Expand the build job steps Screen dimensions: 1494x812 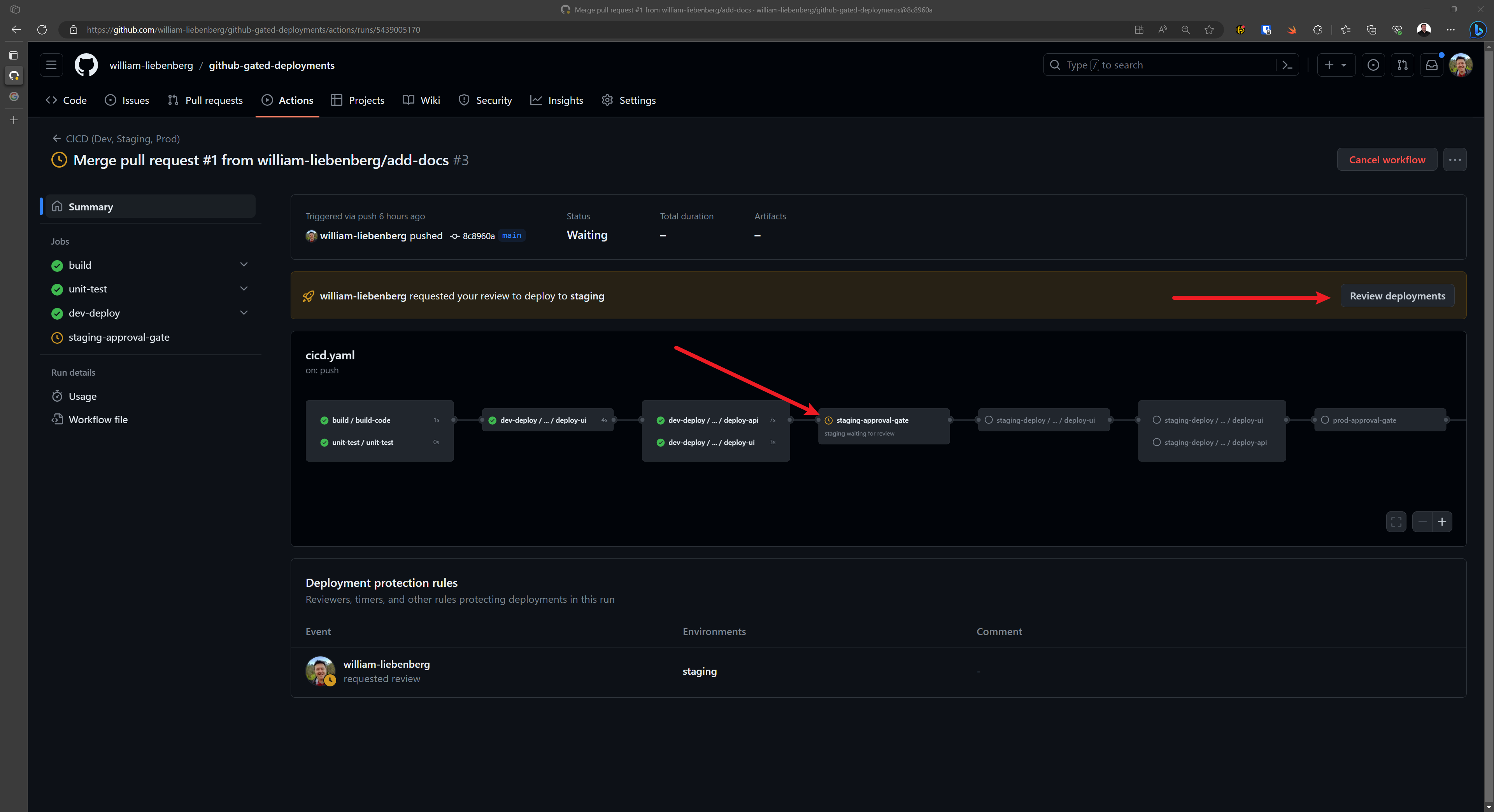pyautogui.click(x=244, y=265)
